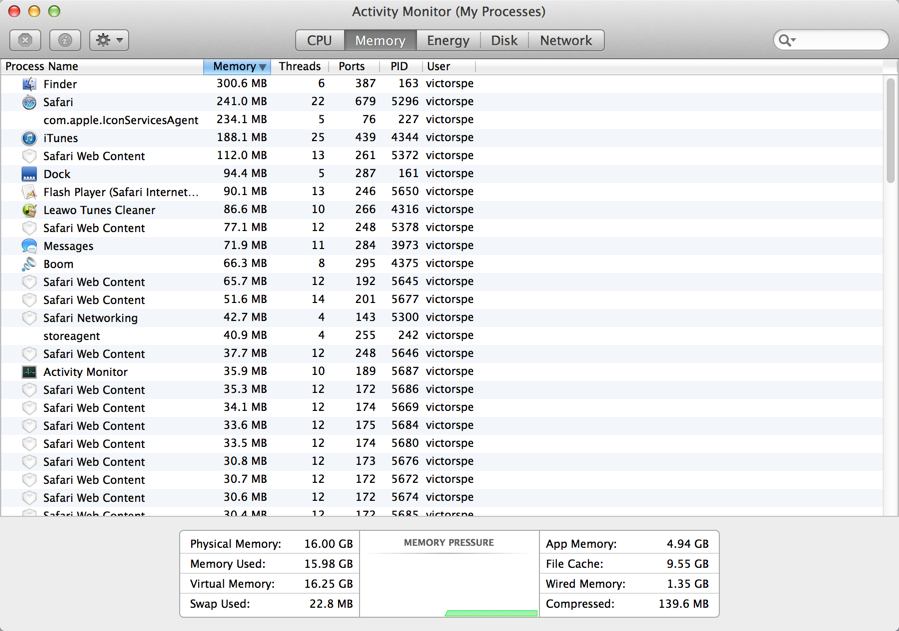This screenshot has width=899, height=631.
Task: Click the Flash Player process icon
Action: 29,192
